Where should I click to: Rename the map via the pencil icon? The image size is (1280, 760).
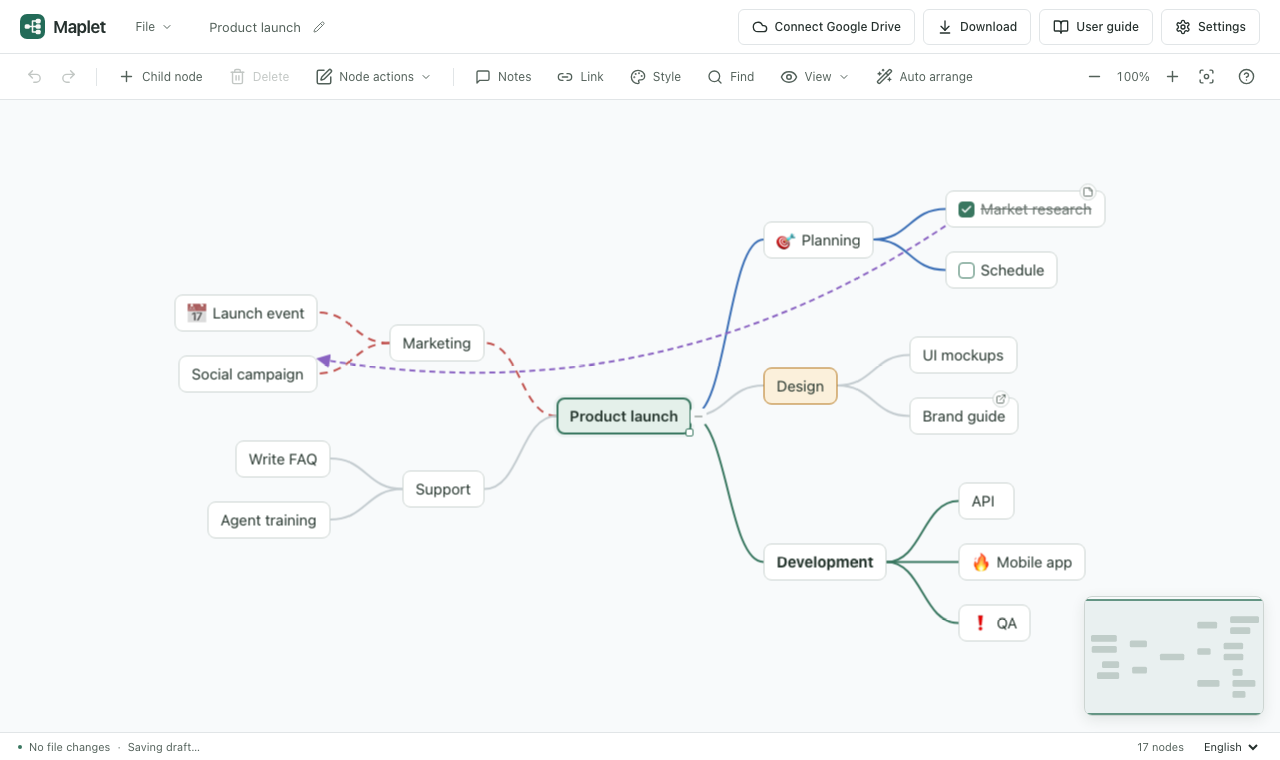319,27
